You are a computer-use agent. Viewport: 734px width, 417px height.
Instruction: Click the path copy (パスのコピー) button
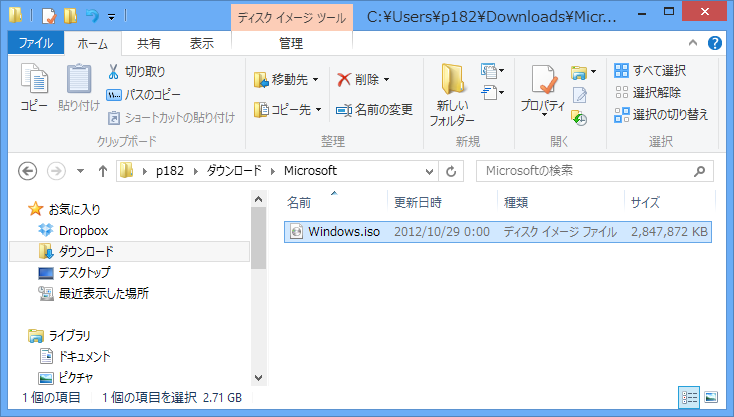click(143, 95)
